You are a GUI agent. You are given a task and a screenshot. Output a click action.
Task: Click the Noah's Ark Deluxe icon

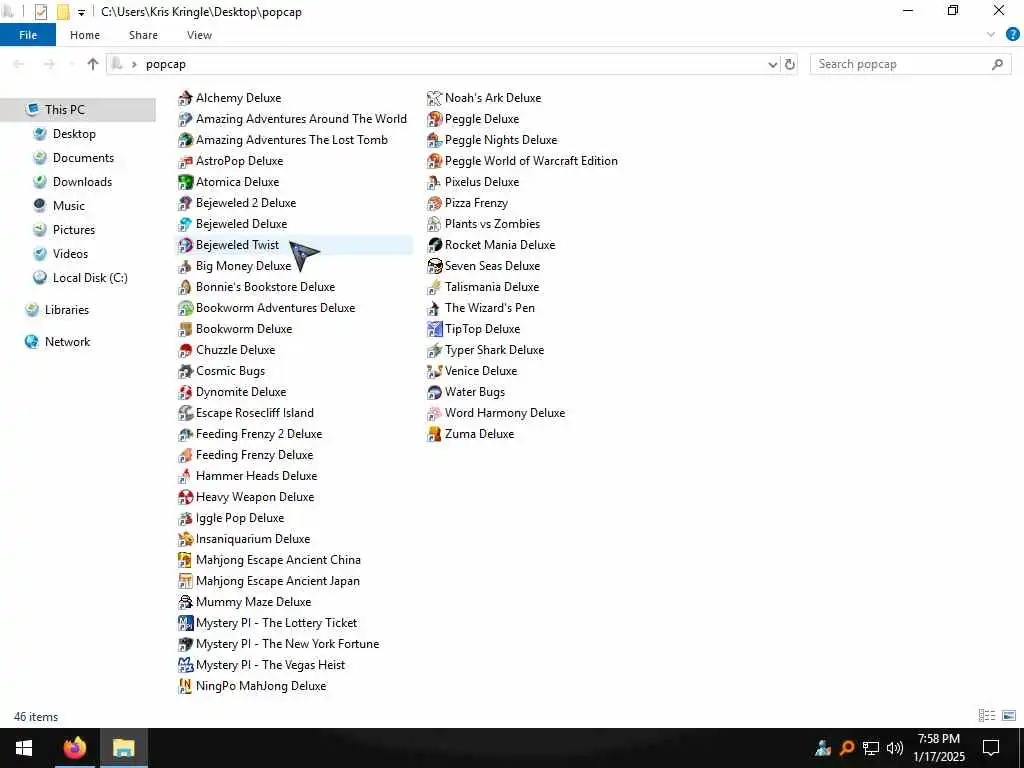(434, 98)
